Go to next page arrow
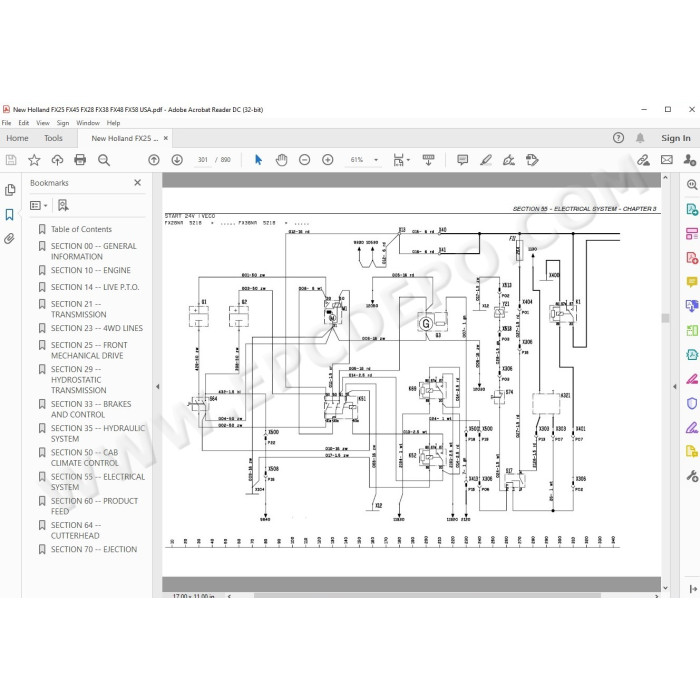This screenshot has height=700, width=700. [x=177, y=160]
